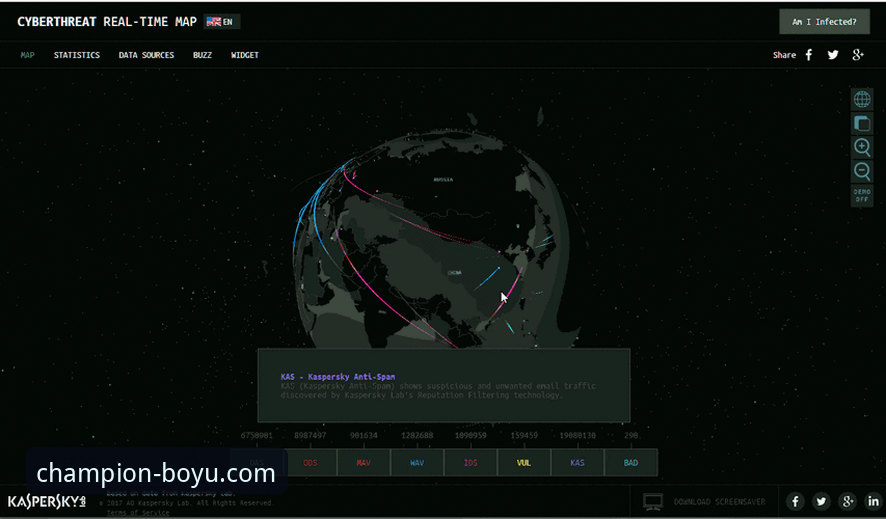
Task: Click the Am I Infected? button
Action: click(824, 22)
